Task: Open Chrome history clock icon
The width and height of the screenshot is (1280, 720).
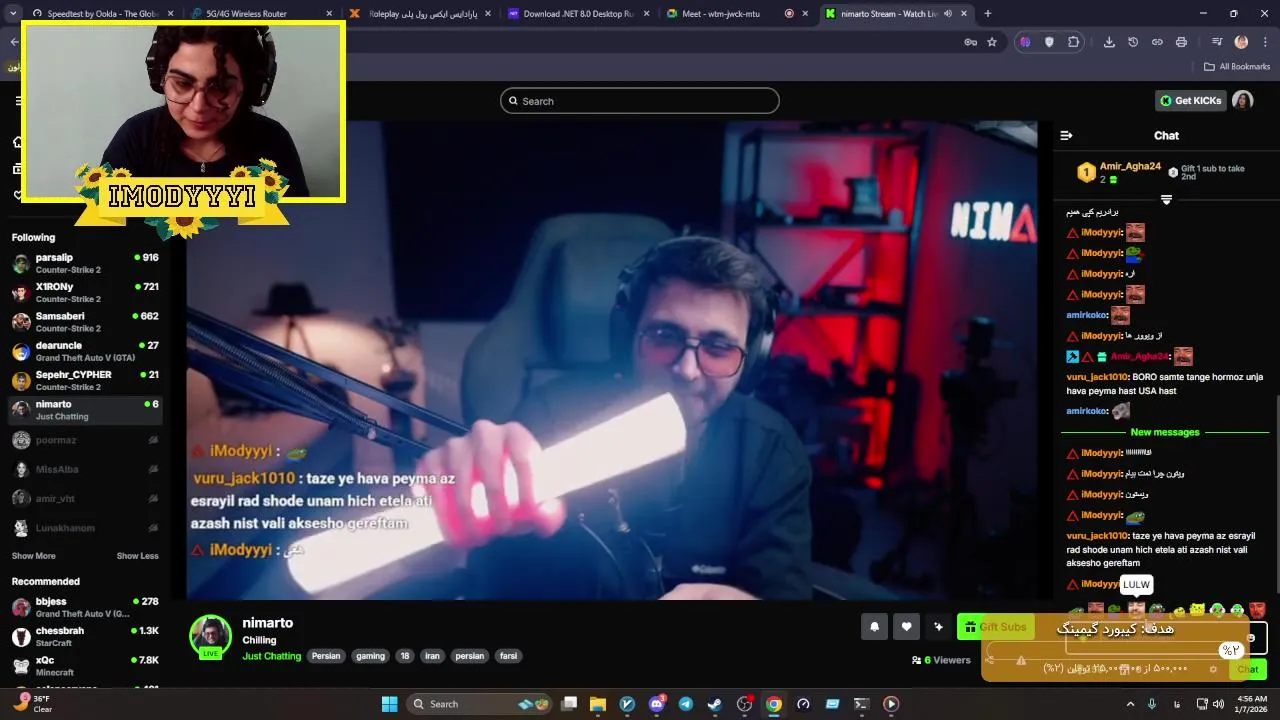Action: 1133,42
